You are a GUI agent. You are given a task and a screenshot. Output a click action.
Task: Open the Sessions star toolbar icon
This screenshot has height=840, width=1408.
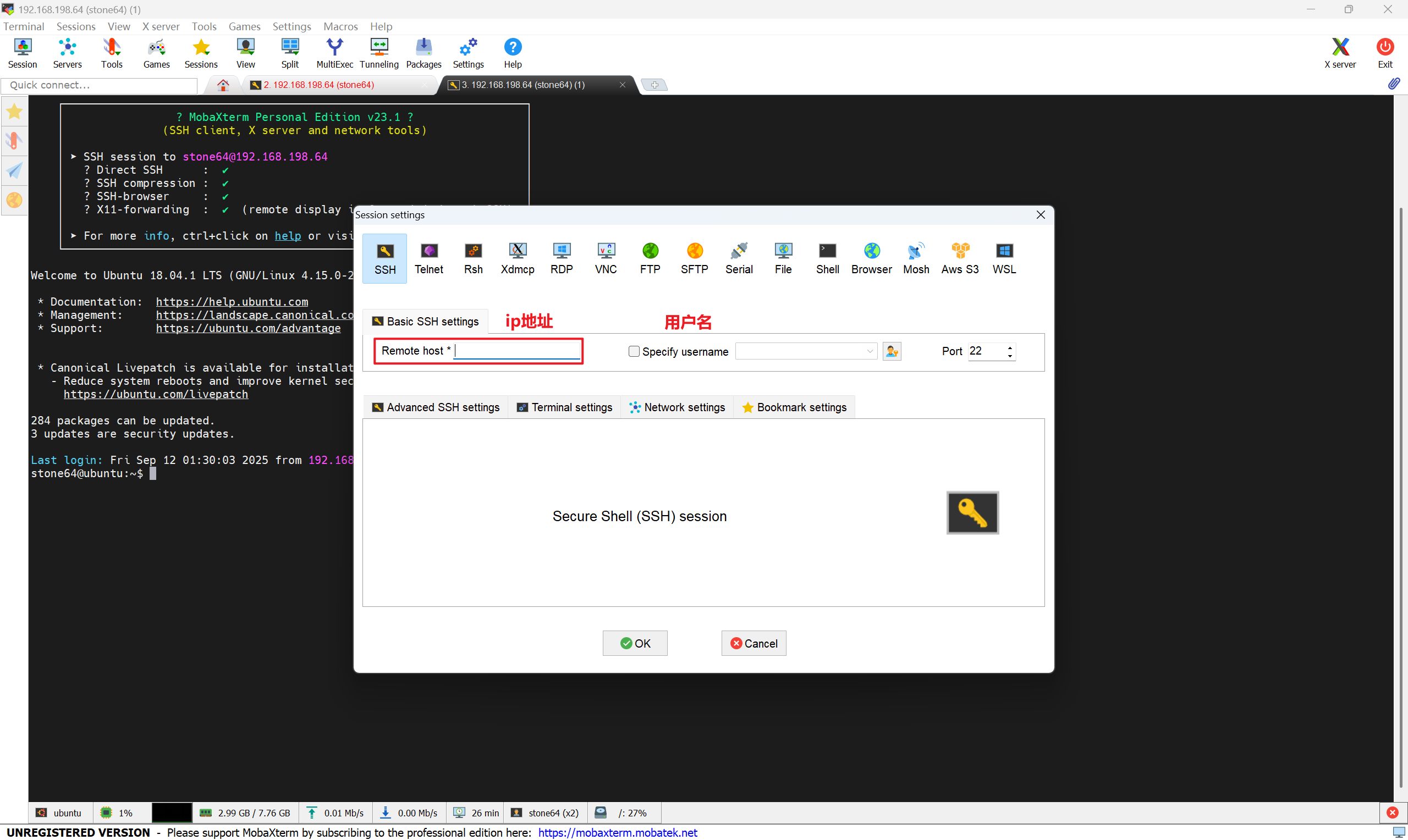pos(201,53)
